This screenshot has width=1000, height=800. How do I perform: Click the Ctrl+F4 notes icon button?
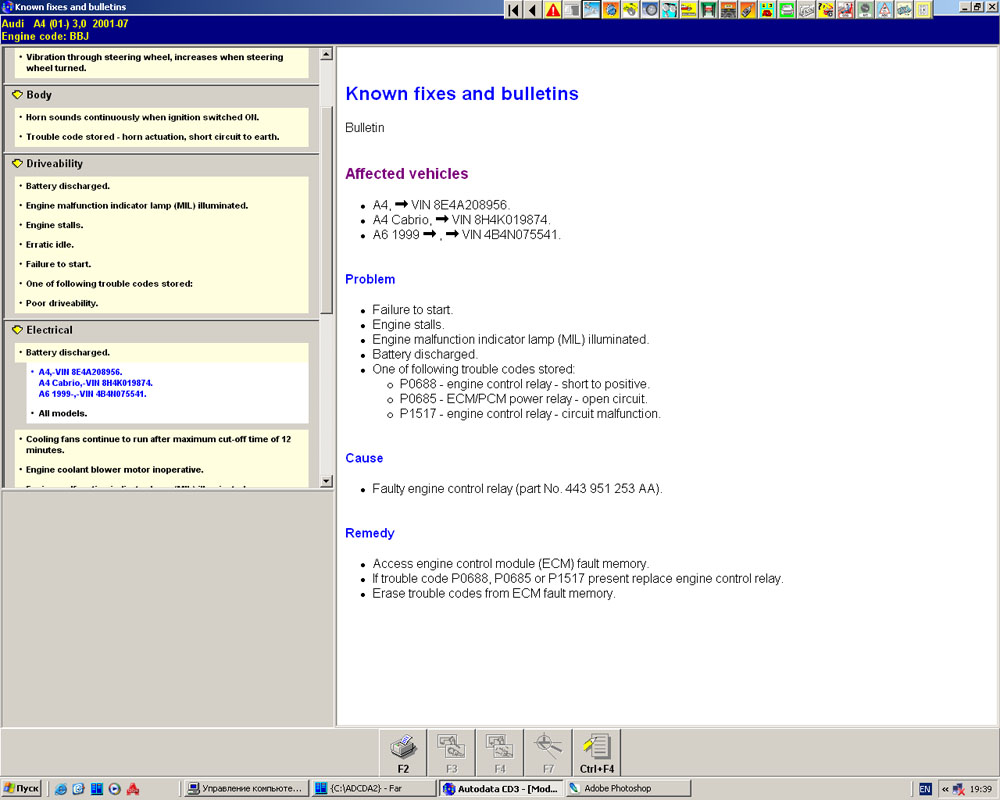(596, 752)
